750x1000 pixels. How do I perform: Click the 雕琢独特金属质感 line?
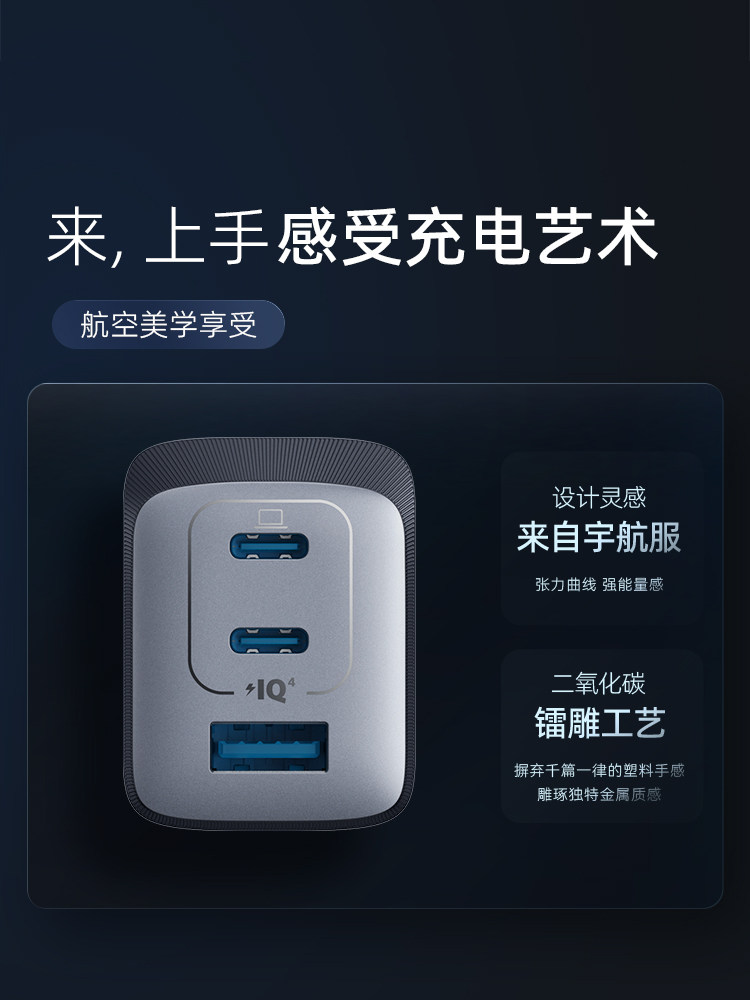pos(599,795)
